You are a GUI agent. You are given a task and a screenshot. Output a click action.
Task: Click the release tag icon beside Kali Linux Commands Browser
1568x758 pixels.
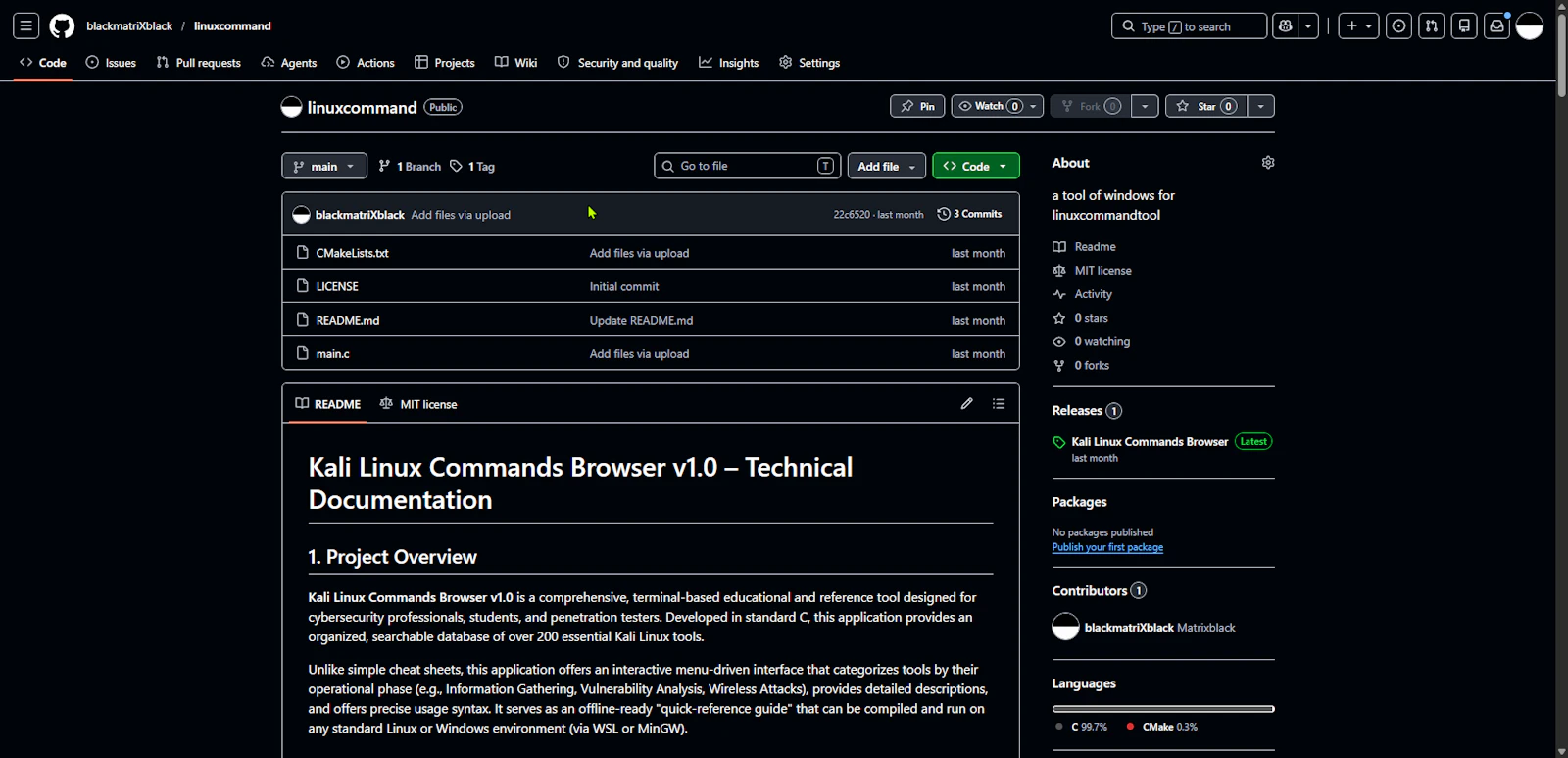pos(1059,442)
